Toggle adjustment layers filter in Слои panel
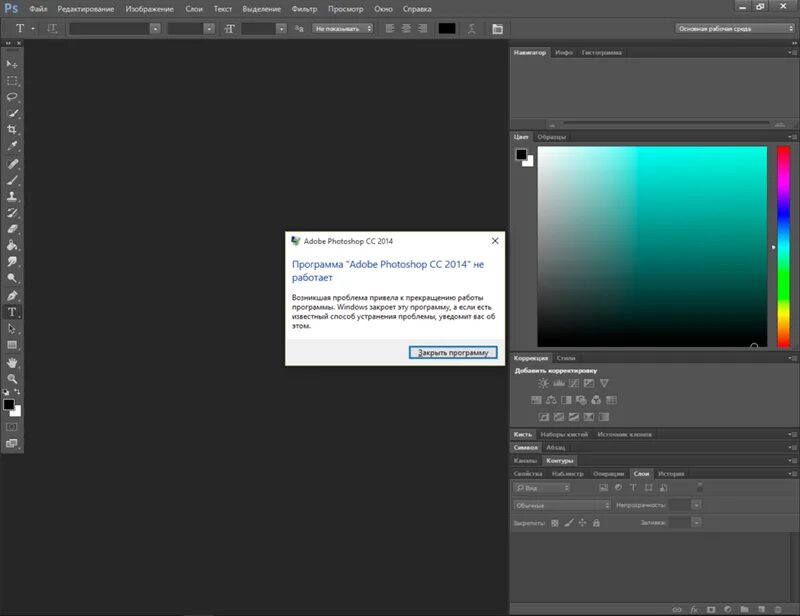 (618, 488)
